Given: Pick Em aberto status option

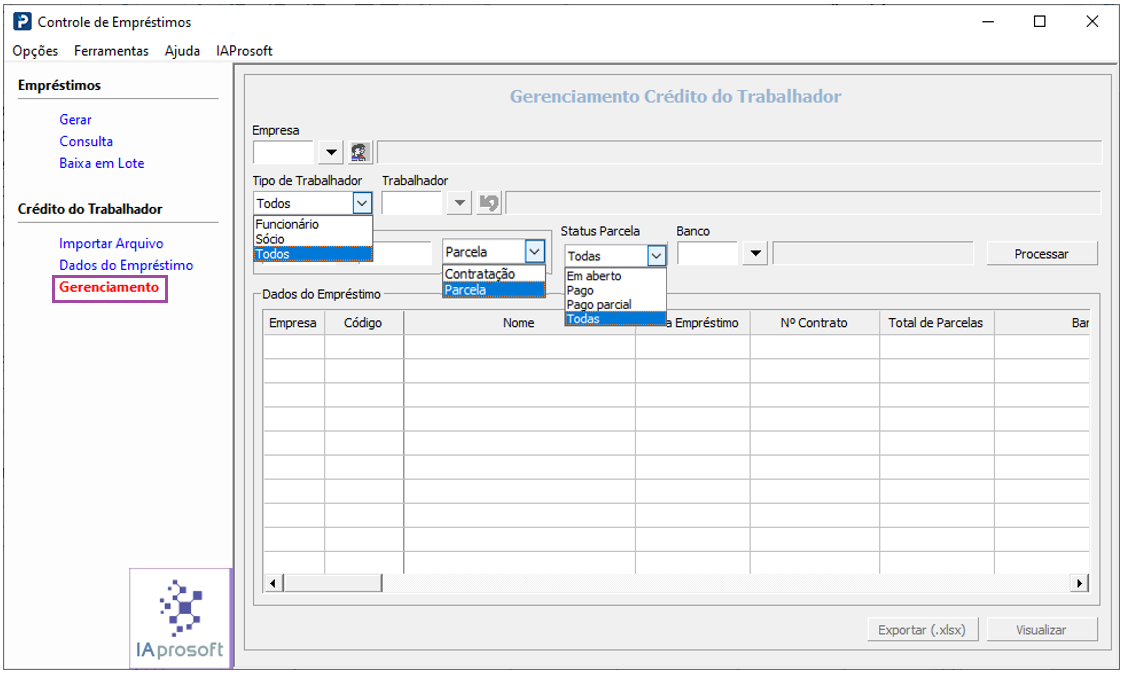Looking at the screenshot, I should click(x=594, y=276).
